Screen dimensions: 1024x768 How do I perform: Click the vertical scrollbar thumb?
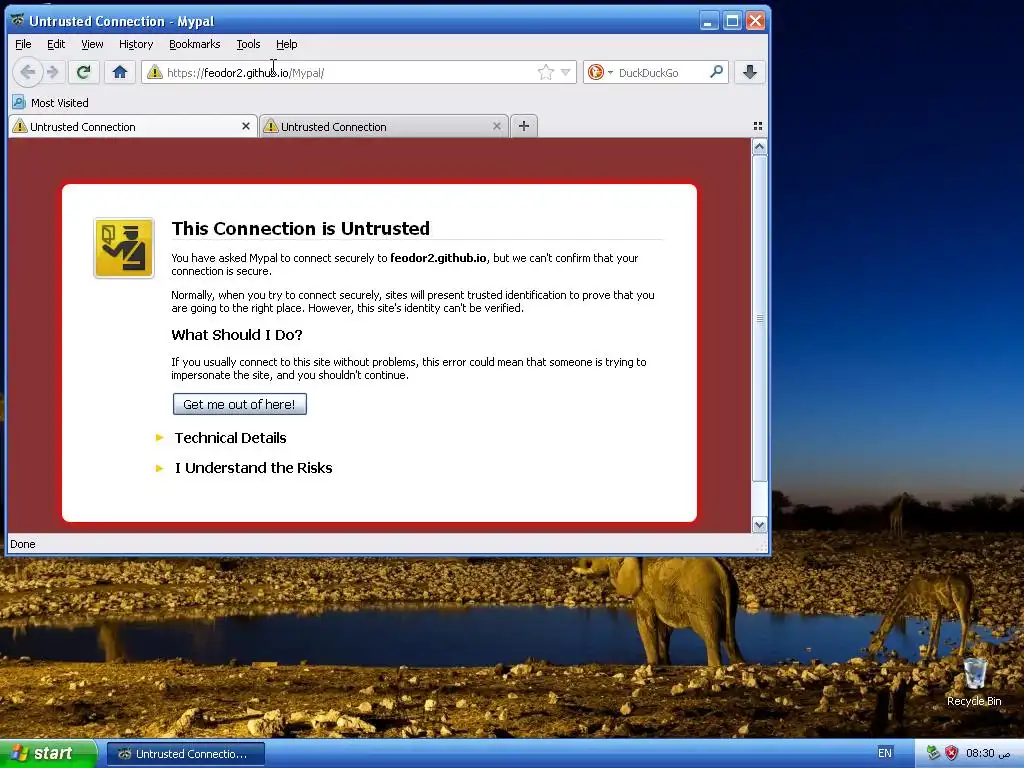(x=759, y=319)
